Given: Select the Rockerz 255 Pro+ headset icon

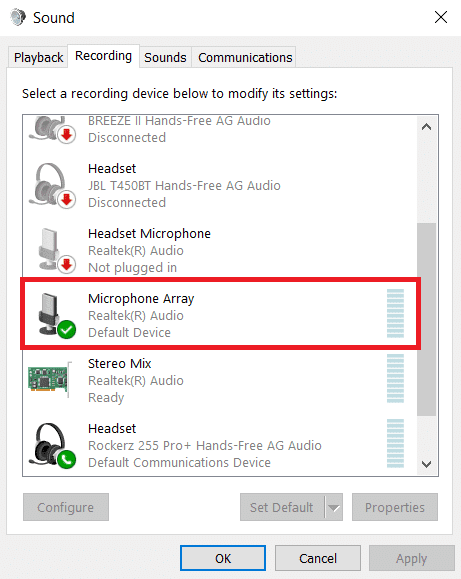Looking at the screenshot, I should pos(52,446).
